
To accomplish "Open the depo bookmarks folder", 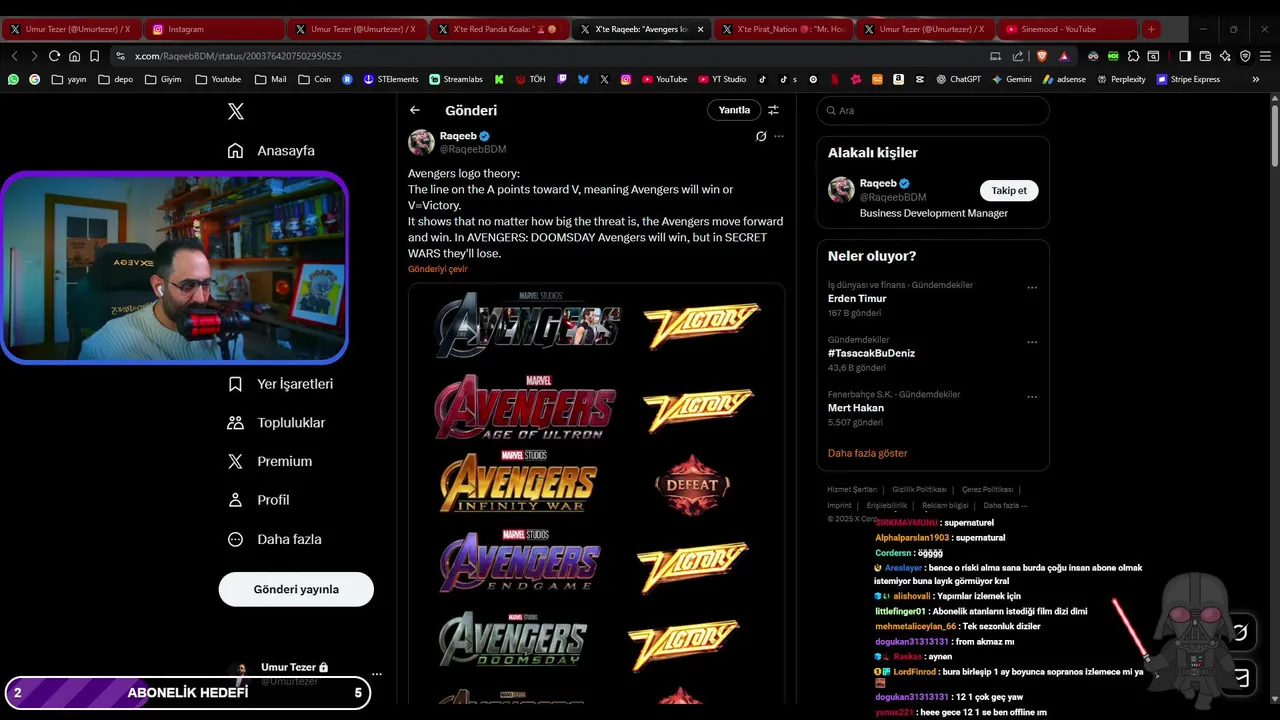I will pos(115,79).
